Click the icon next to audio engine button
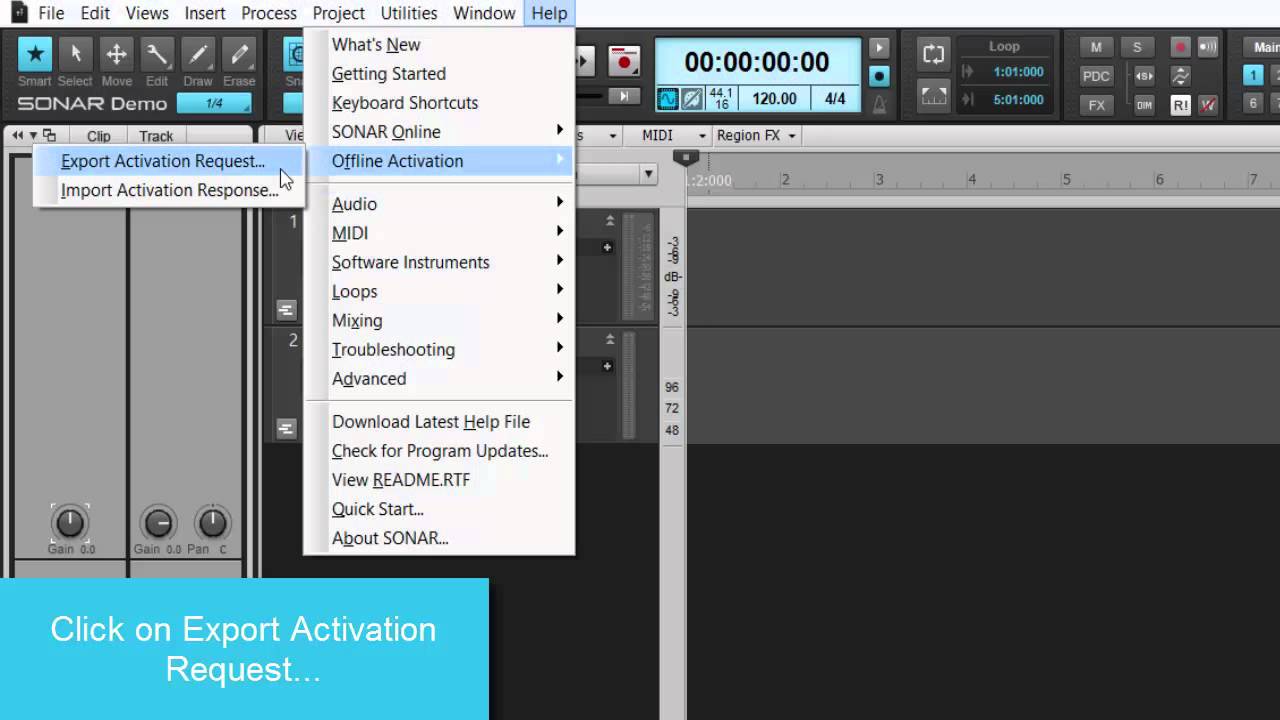The height and width of the screenshot is (720, 1280). pos(692,99)
